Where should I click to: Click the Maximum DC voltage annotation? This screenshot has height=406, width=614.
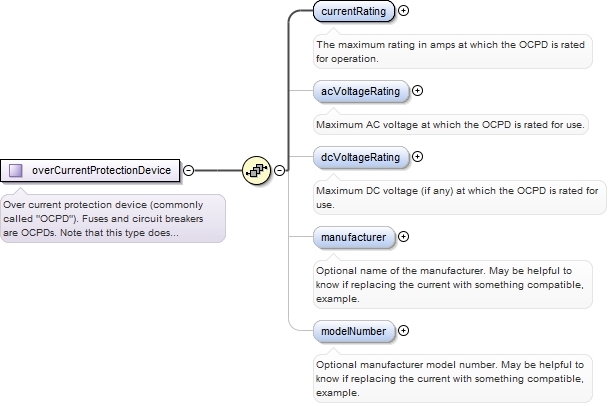pos(460,197)
